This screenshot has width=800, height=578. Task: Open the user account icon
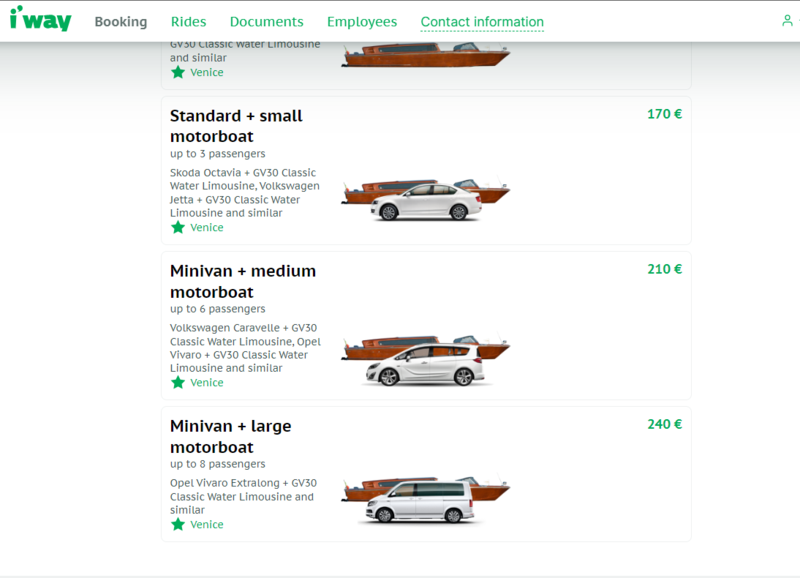click(x=787, y=21)
